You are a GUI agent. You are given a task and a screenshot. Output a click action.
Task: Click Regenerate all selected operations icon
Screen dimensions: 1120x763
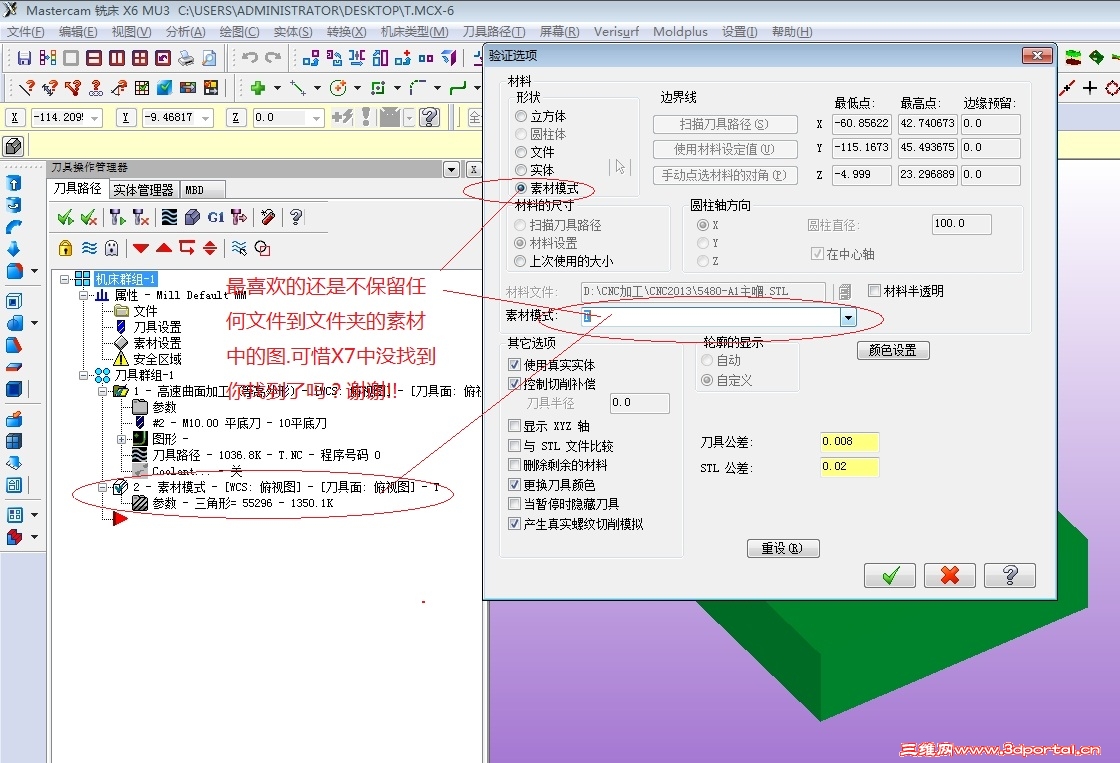pyautogui.click(x=119, y=217)
